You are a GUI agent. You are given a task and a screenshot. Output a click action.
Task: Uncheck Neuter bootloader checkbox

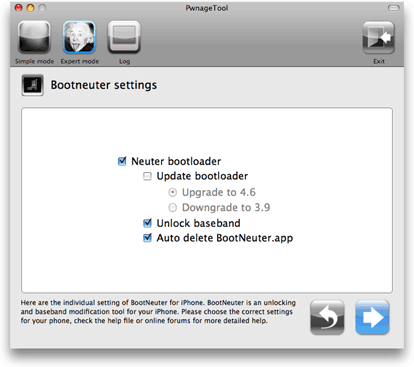(x=122, y=161)
